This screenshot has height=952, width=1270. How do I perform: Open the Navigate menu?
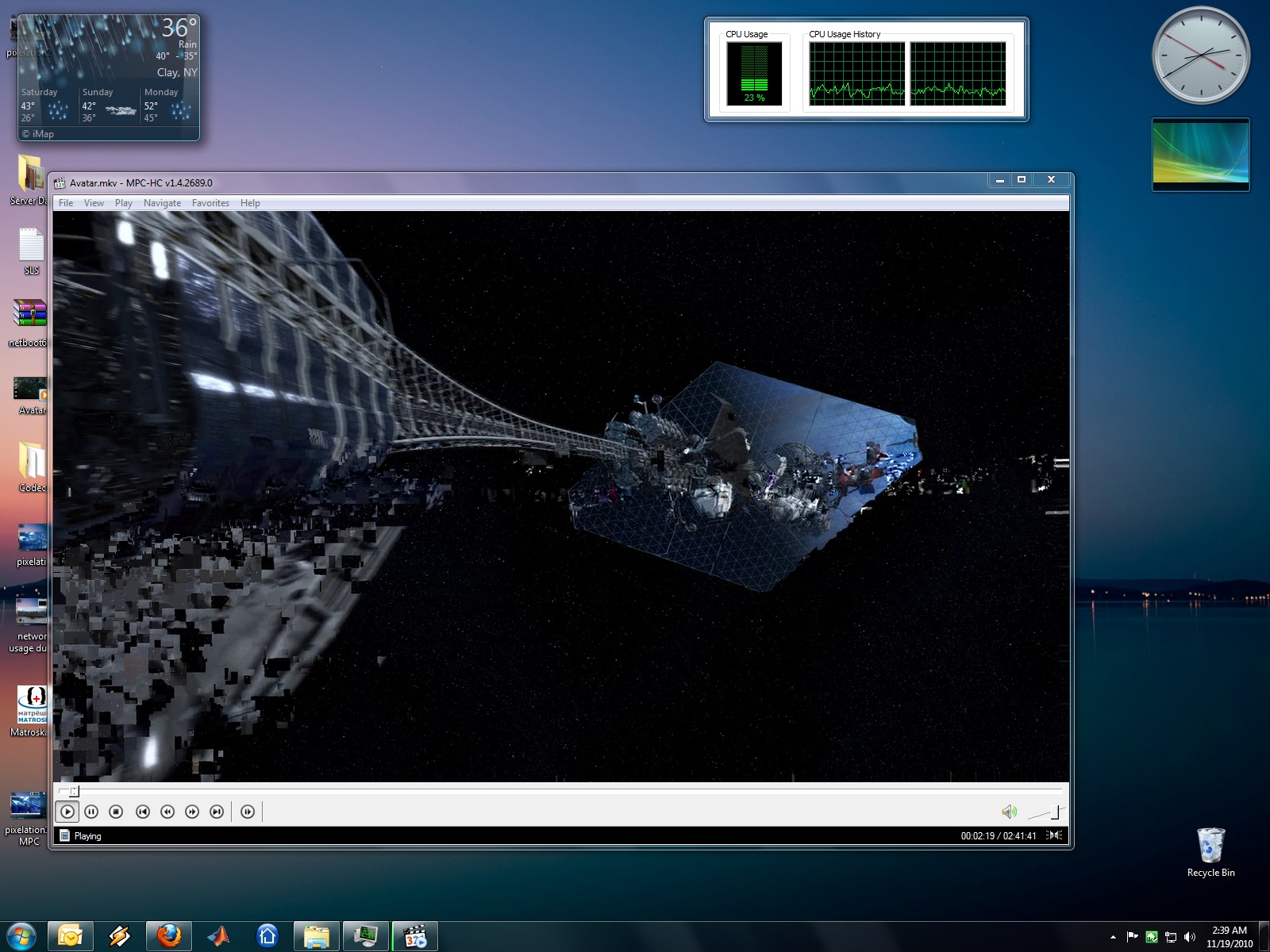pyautogui.click(x=162, y=203)
